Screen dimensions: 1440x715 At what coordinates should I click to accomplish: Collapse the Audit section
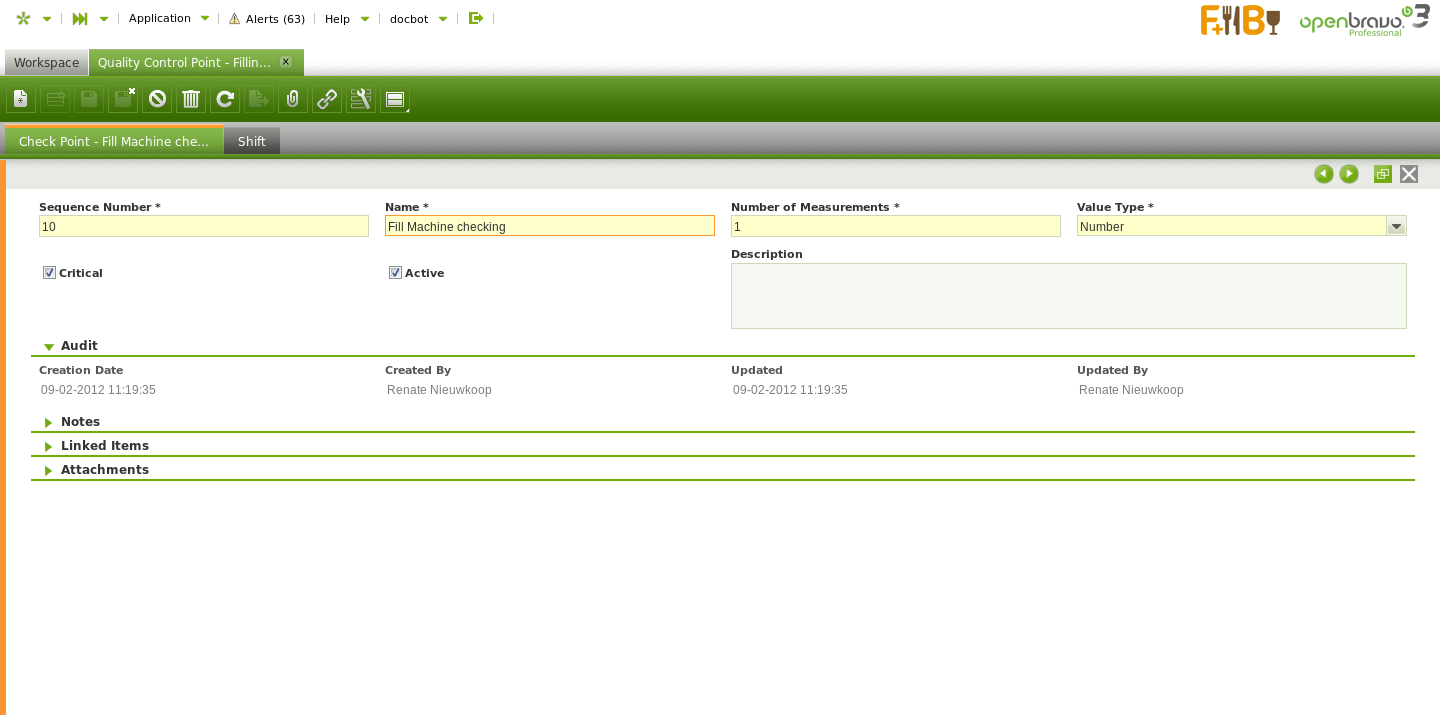click(78, 346)
